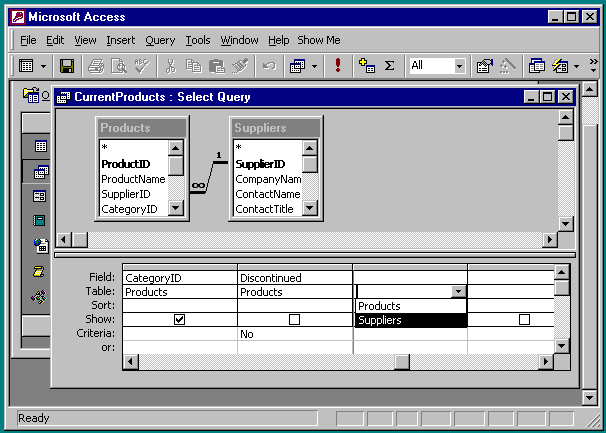This screenshot has width=606, height=433.
Task: Click the Discontinued field cell
Action: [295, 278]
